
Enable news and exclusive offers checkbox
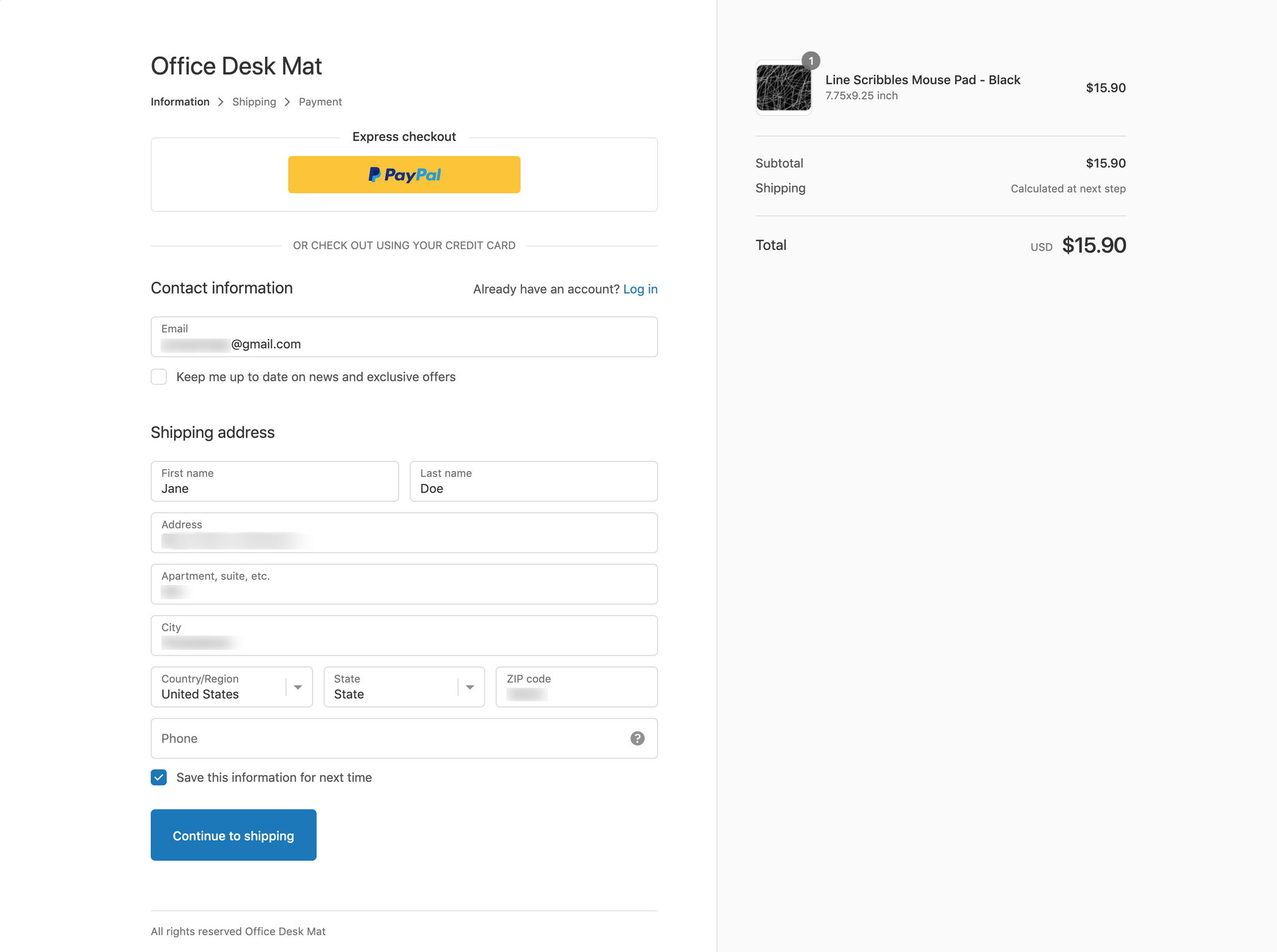(159, 377)
